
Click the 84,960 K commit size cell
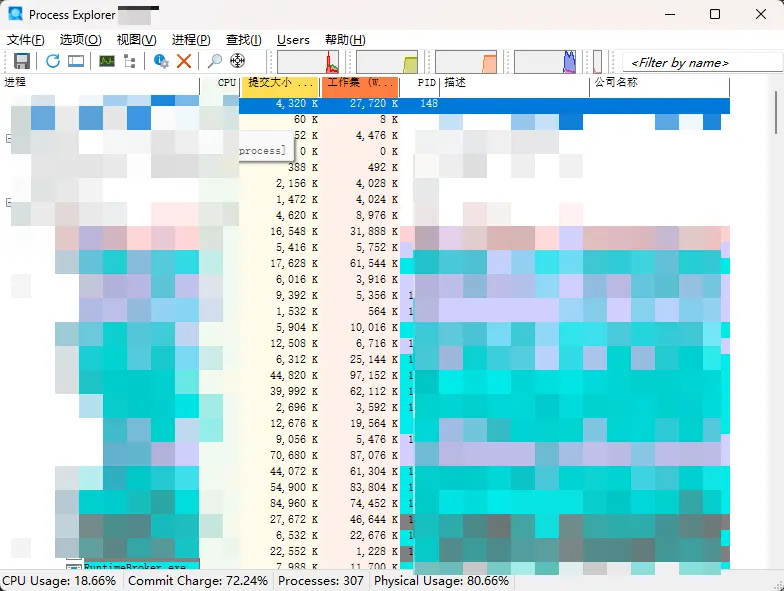(x=294, y=504)
